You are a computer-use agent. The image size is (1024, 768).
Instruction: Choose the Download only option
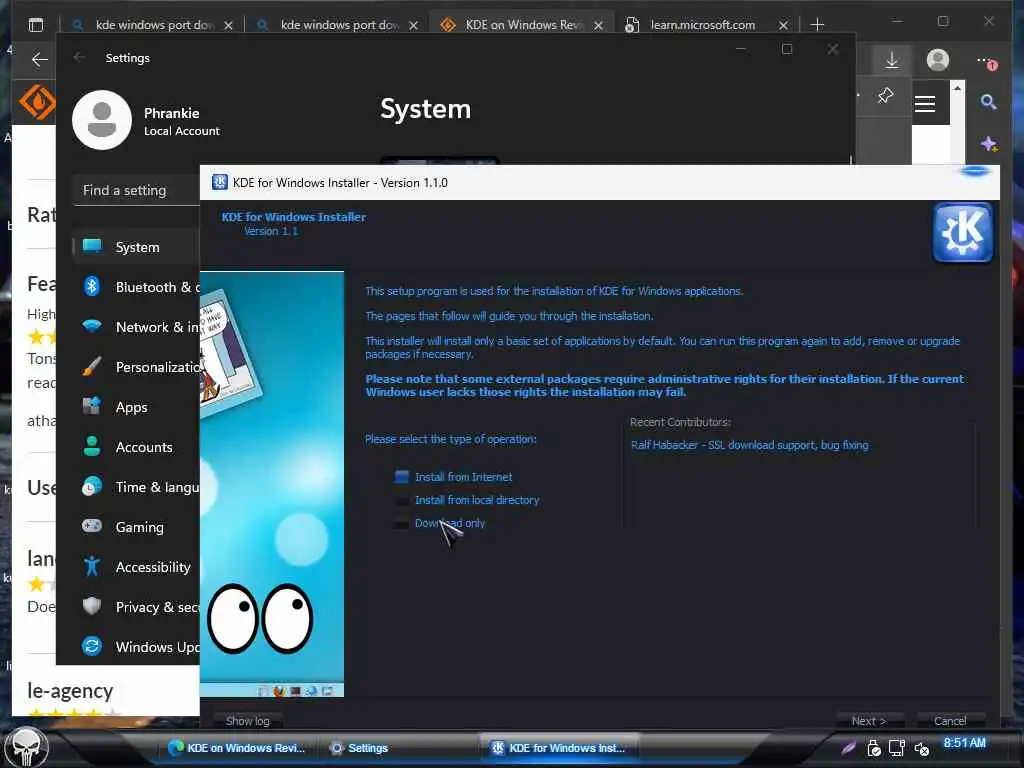point(440,523)
